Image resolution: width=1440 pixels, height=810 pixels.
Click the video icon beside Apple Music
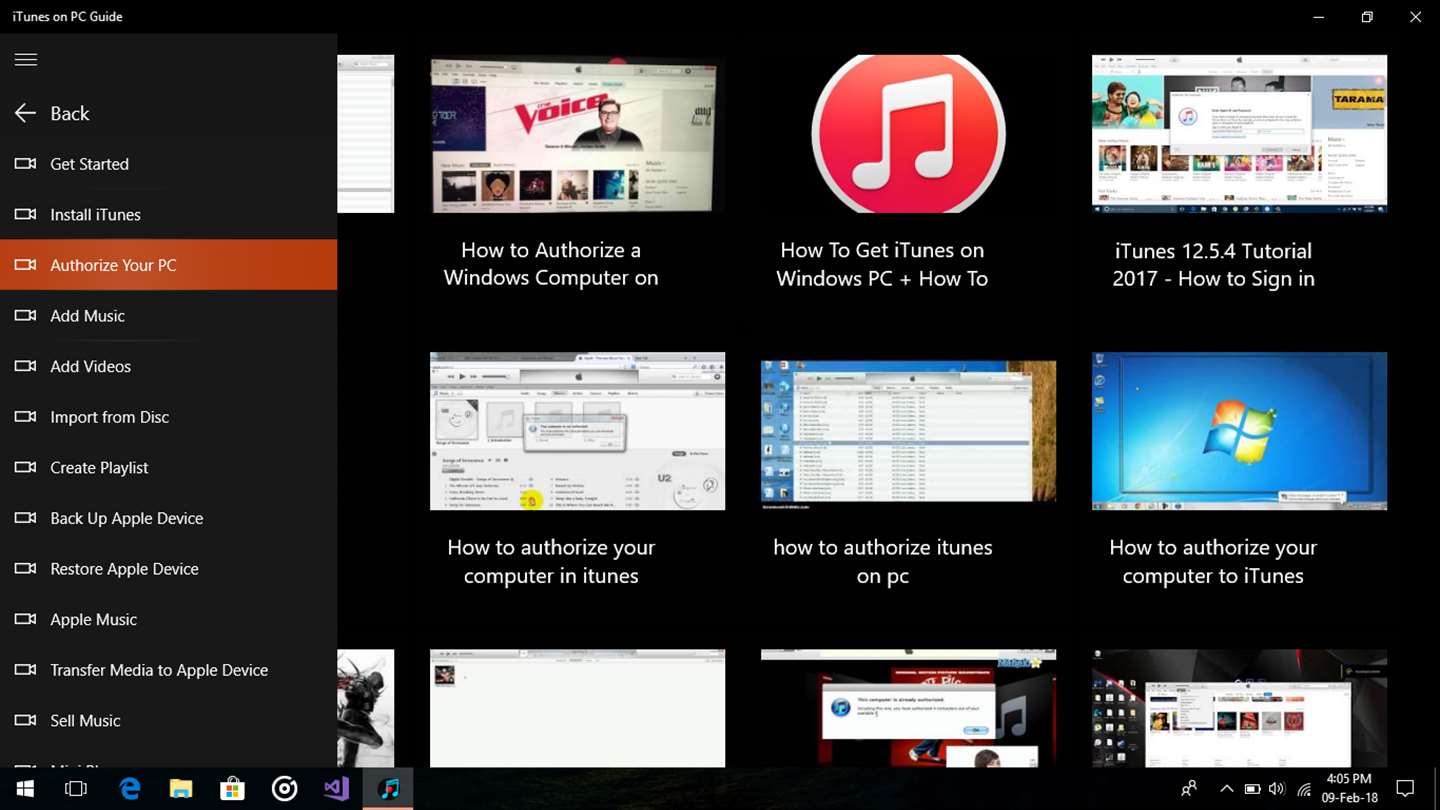(25, 619)
